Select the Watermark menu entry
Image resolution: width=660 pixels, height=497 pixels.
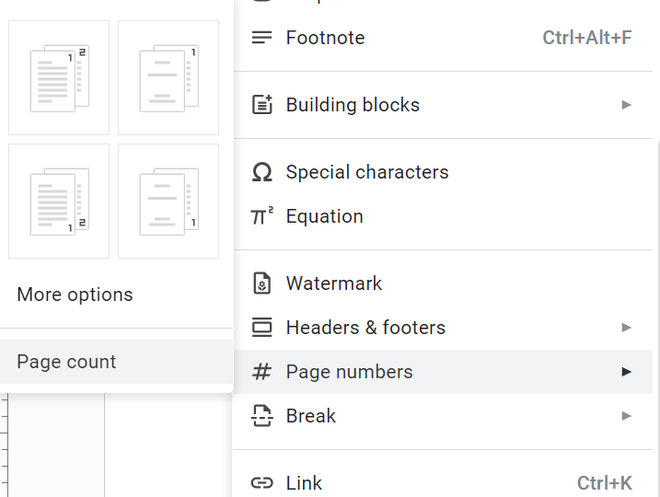pyautogui.click(x=334, y=283)
